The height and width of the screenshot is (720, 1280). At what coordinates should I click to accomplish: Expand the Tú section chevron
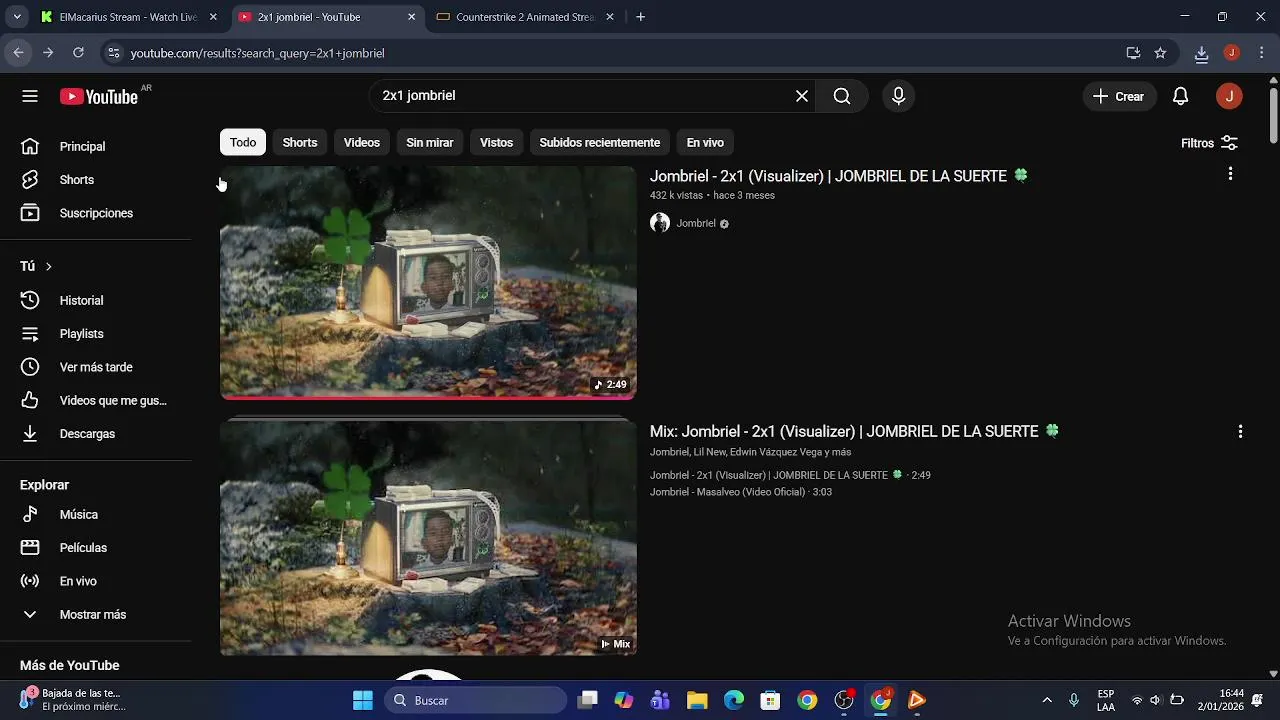coord(48,266)
